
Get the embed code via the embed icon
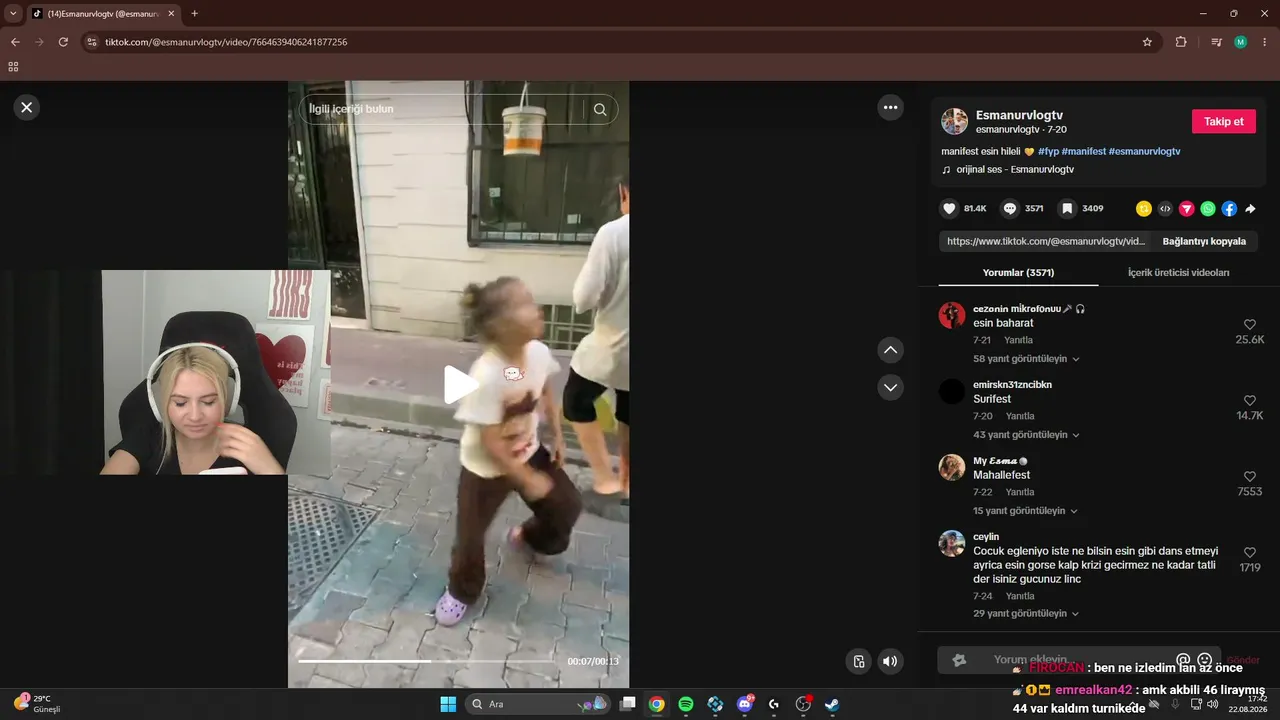tap(1165, 209)
